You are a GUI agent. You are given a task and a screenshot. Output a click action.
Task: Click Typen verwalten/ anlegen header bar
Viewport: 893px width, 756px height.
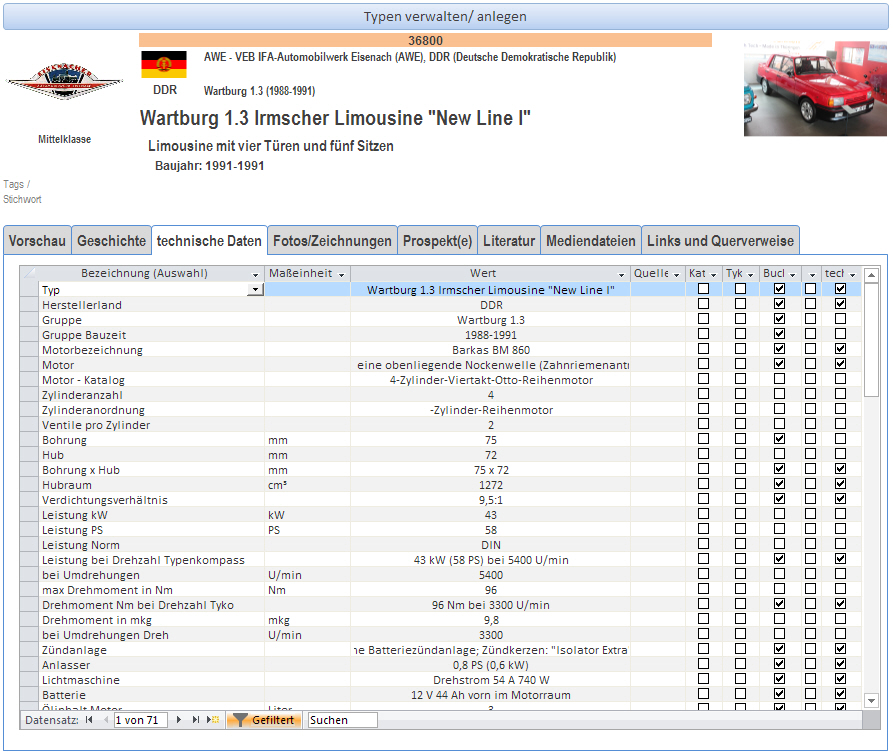pyautogui.click(x=445, y=17)
